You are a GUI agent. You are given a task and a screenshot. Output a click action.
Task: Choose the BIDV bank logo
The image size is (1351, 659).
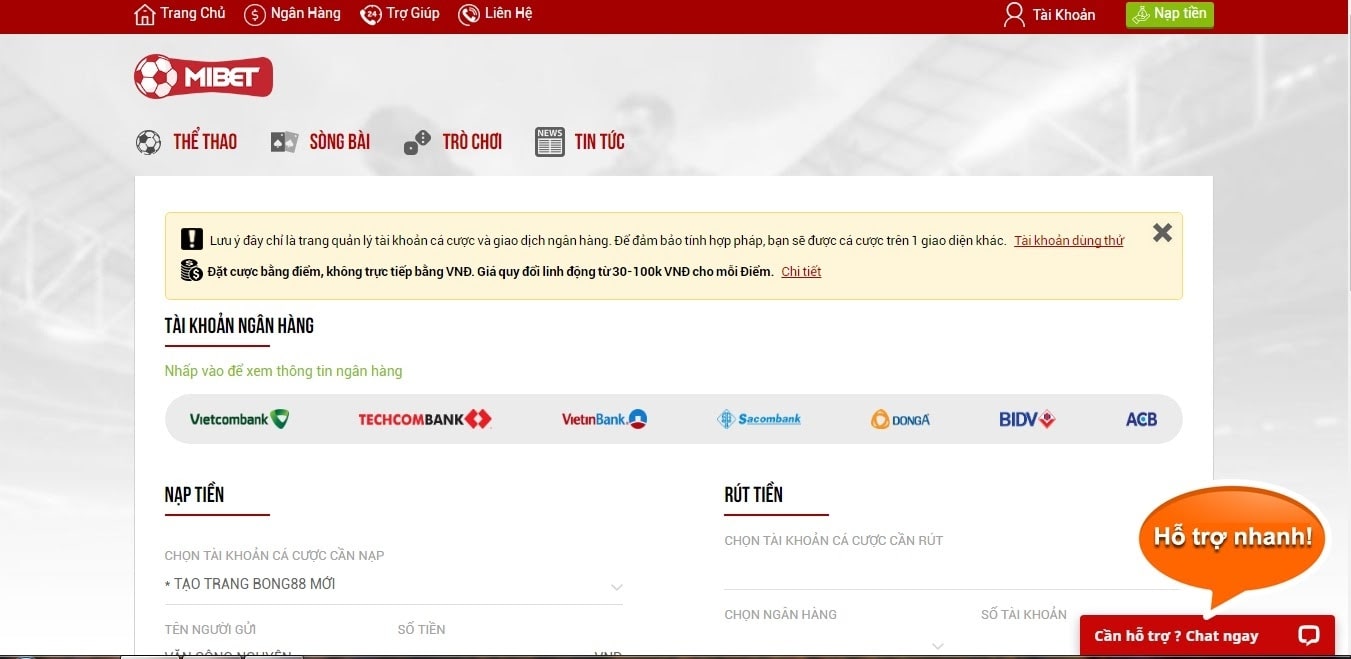coord(1027,419)
